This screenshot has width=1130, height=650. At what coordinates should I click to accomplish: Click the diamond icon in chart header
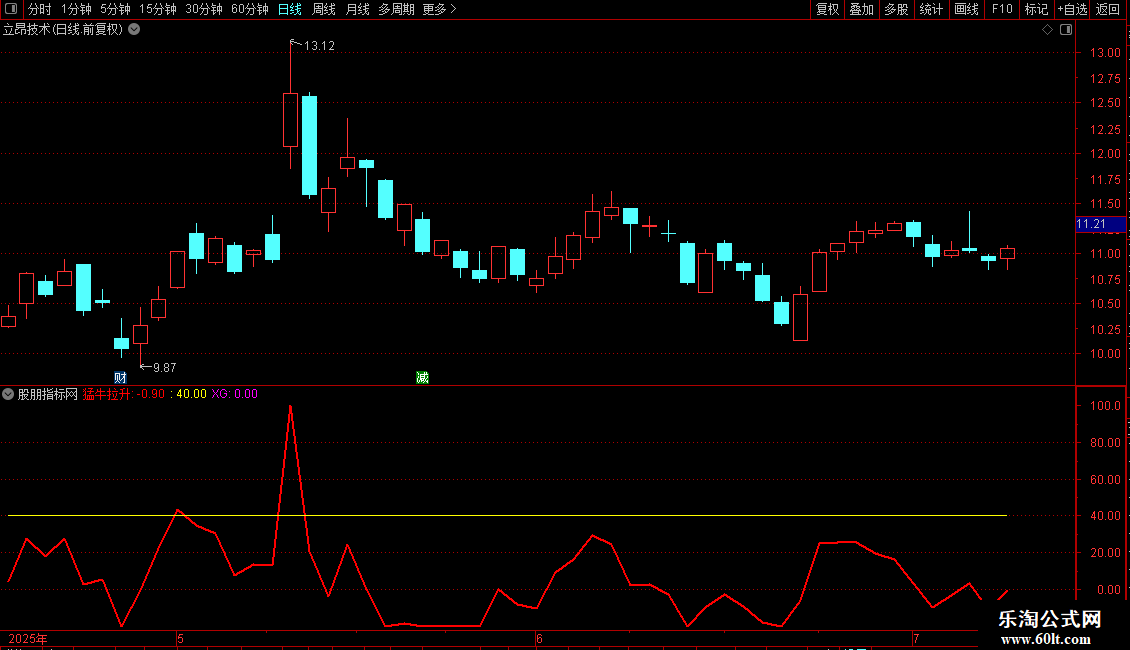point(1048,30)
